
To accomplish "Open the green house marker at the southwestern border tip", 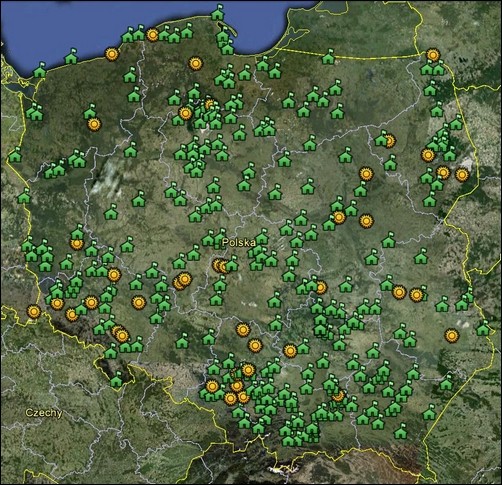I will coord(116,380).
